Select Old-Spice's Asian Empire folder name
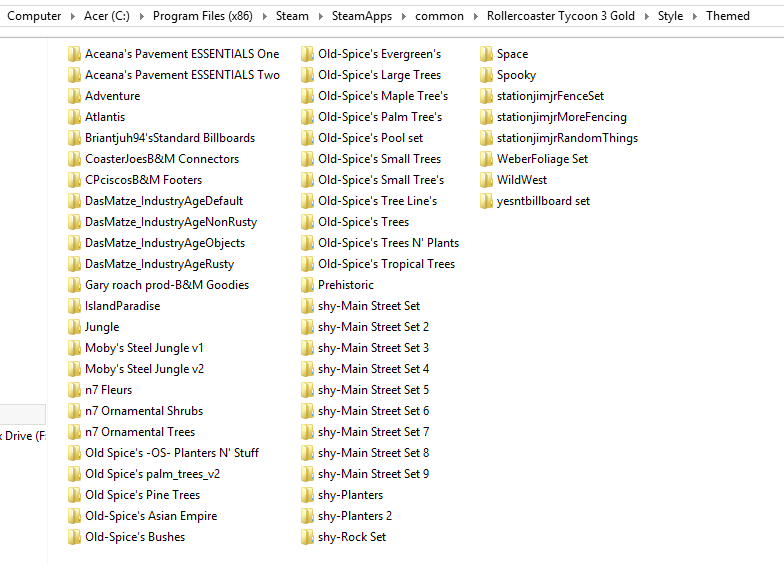The height and width of the screenshot is (568, 784). tap(150, 516)
